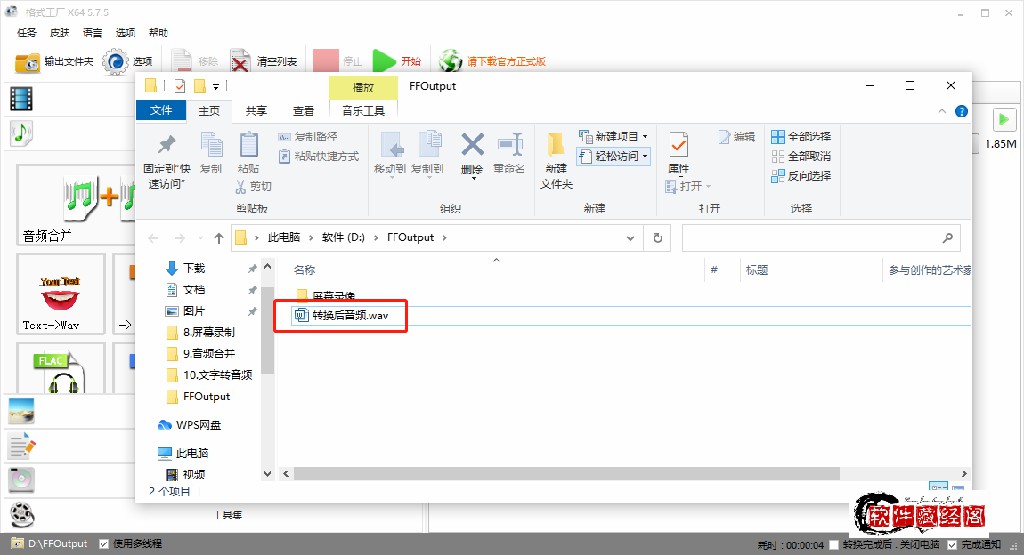Open the address bar history dropdown arrow
Screen dimensions: 1024x555
pyautogui.click(x=630, y=238)
